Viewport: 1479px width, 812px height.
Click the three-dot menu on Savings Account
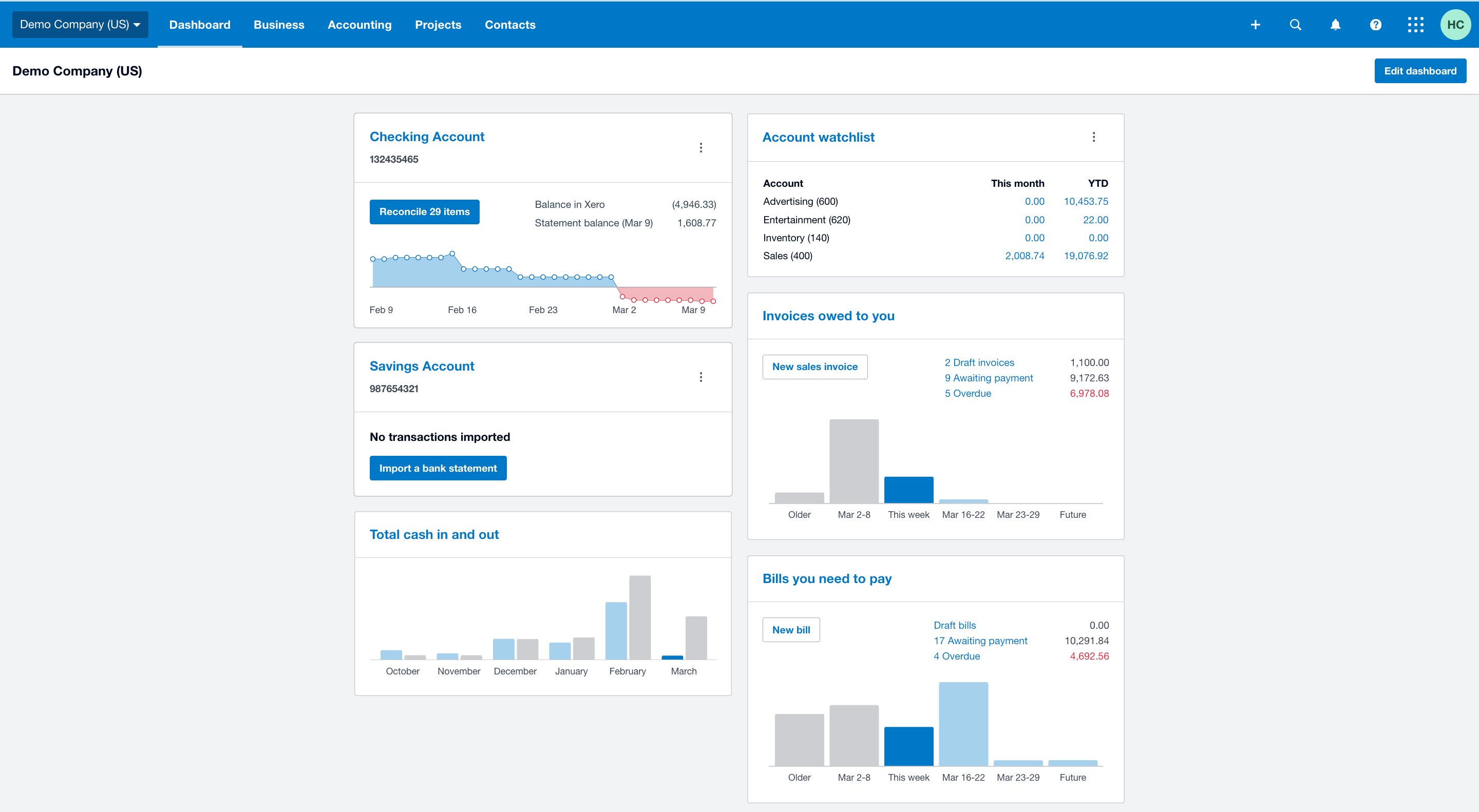[x=701, y=377]
